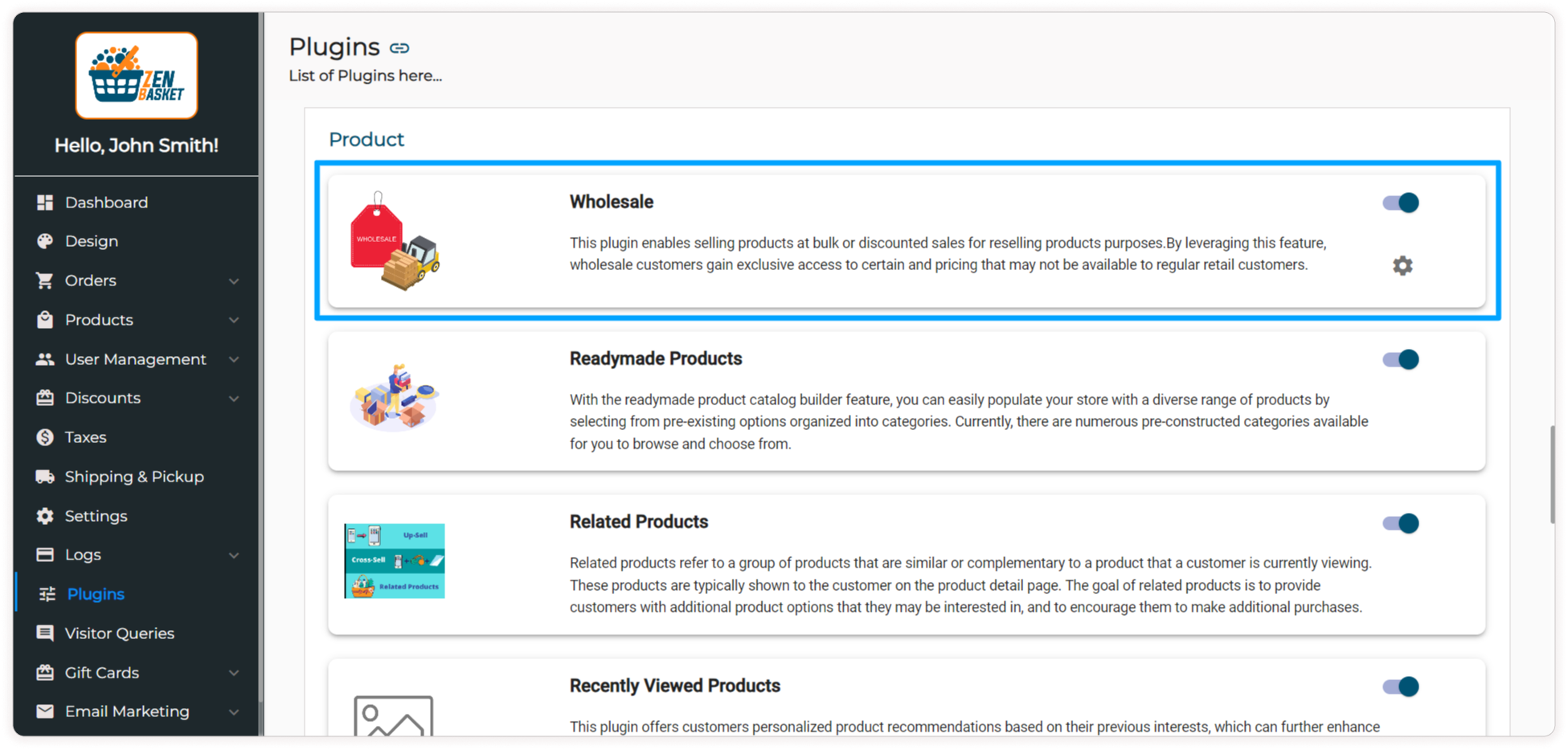Click the Related Products thumbnail image
The height and width of the screenshot is (750, 1568).
tap(395, 561)
